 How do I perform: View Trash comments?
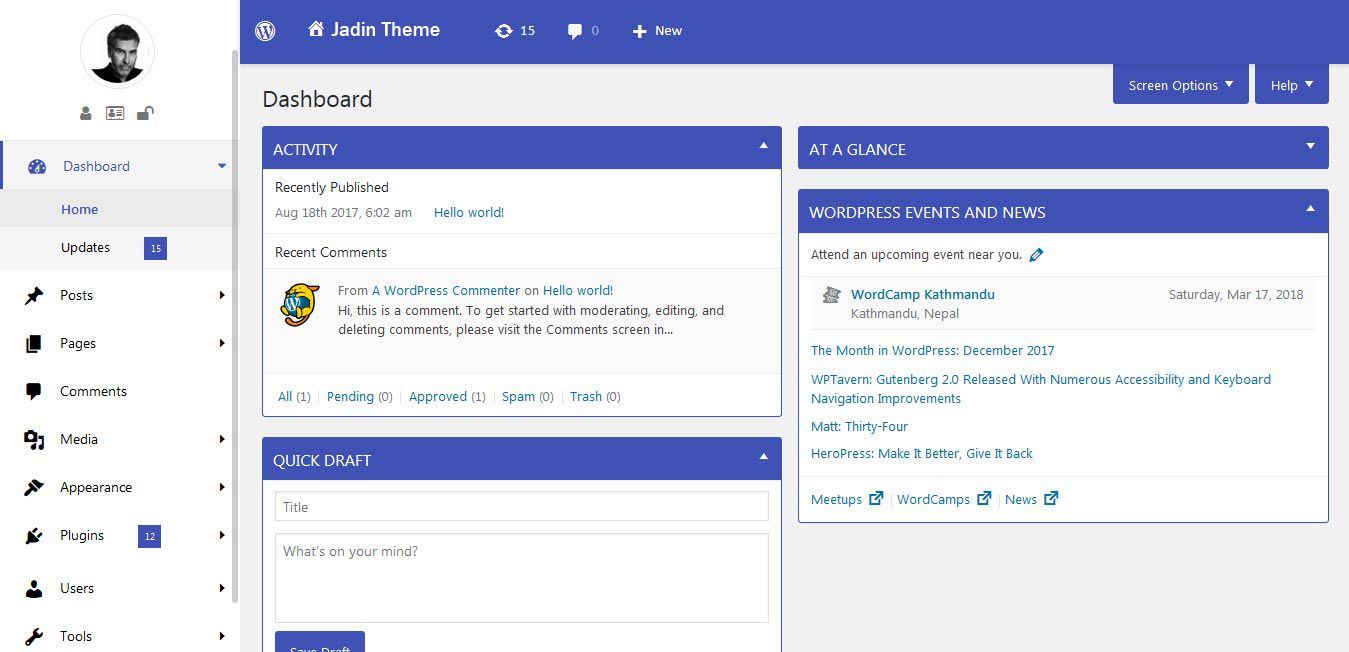point(586,396)
